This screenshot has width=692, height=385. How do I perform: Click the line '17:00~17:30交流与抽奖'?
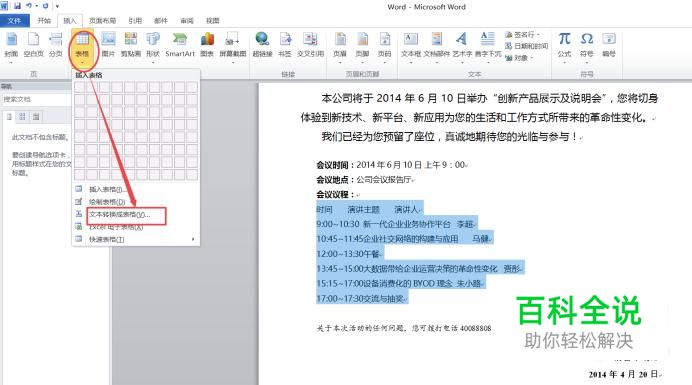tap(361, 299)
